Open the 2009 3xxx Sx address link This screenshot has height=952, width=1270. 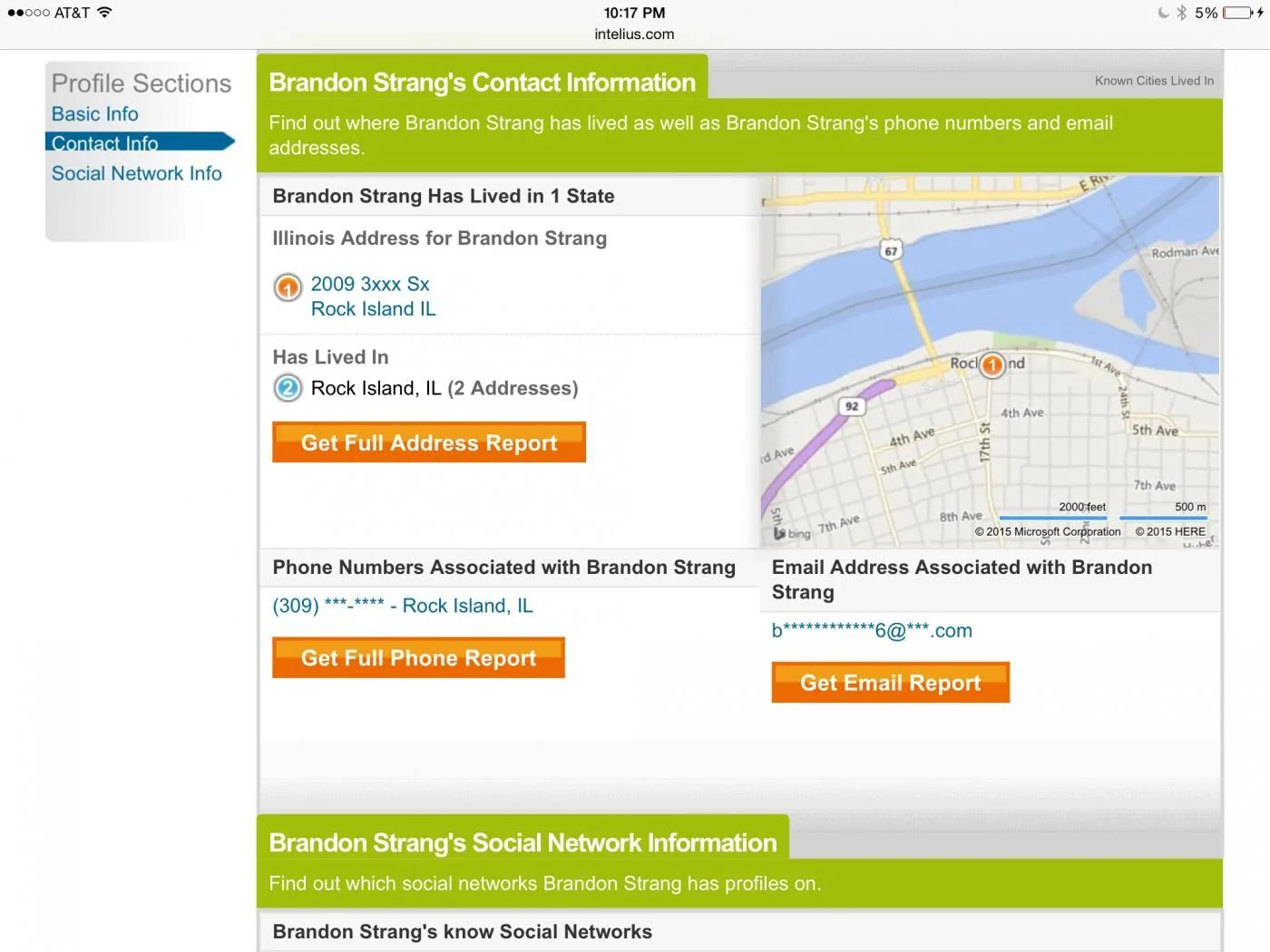click(x=370, y=284)
